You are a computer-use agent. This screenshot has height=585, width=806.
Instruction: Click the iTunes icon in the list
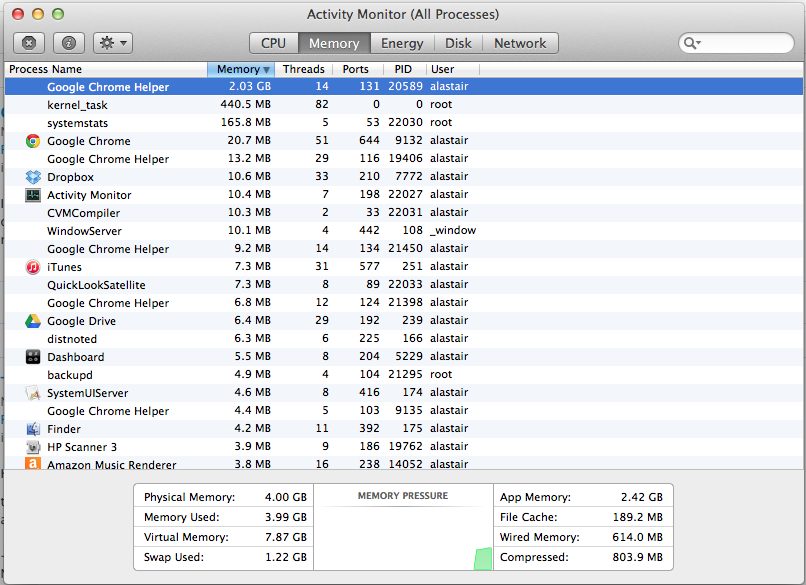33,267
